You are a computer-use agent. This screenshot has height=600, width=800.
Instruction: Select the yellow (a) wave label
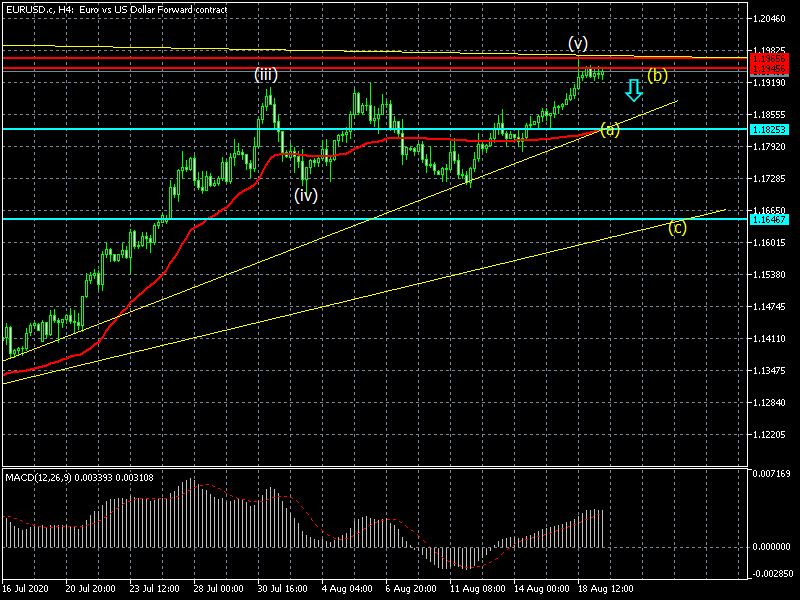click(610, 128)
